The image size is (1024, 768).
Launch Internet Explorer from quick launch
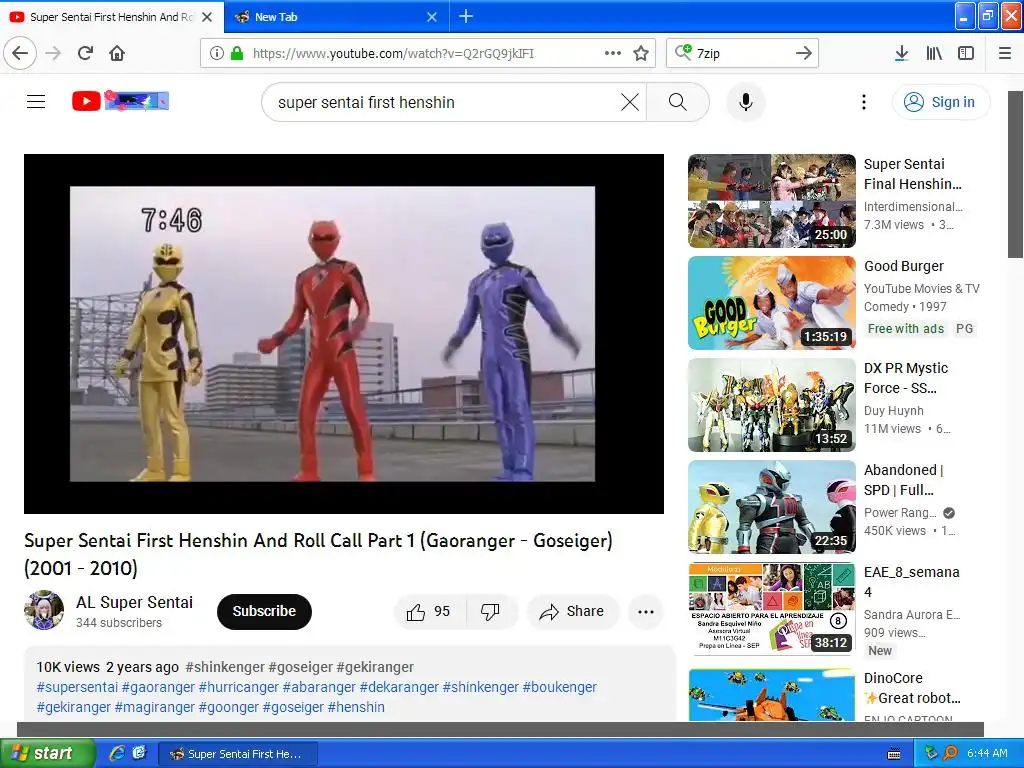(117, 753)
